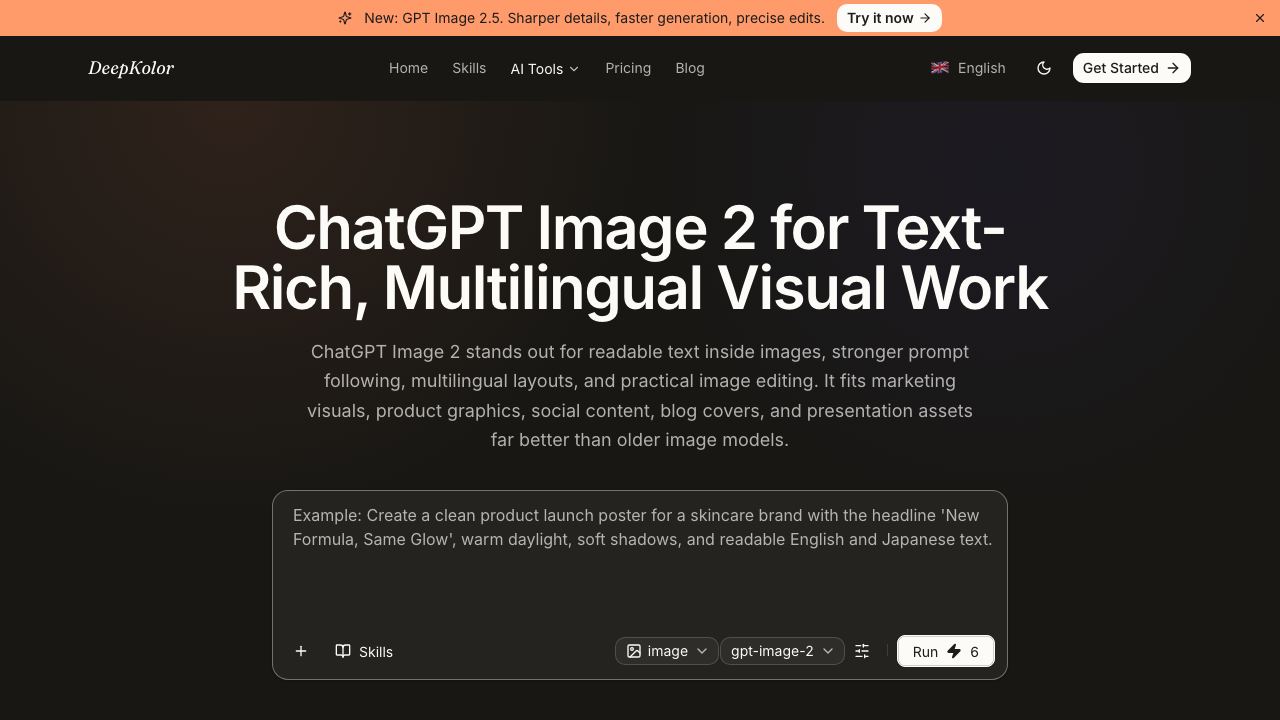
Task: Open Skills book button in prompt box
Action: 364,651
